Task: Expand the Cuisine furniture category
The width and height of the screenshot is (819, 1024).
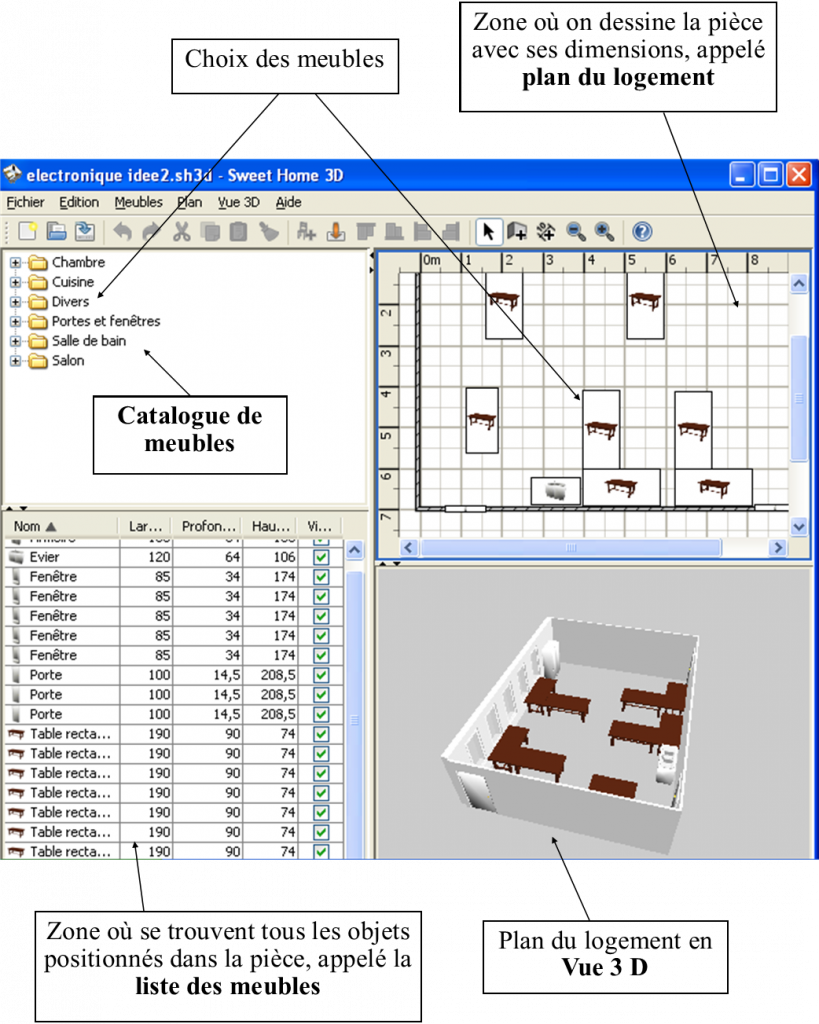Action: click(x=16, y=282)
